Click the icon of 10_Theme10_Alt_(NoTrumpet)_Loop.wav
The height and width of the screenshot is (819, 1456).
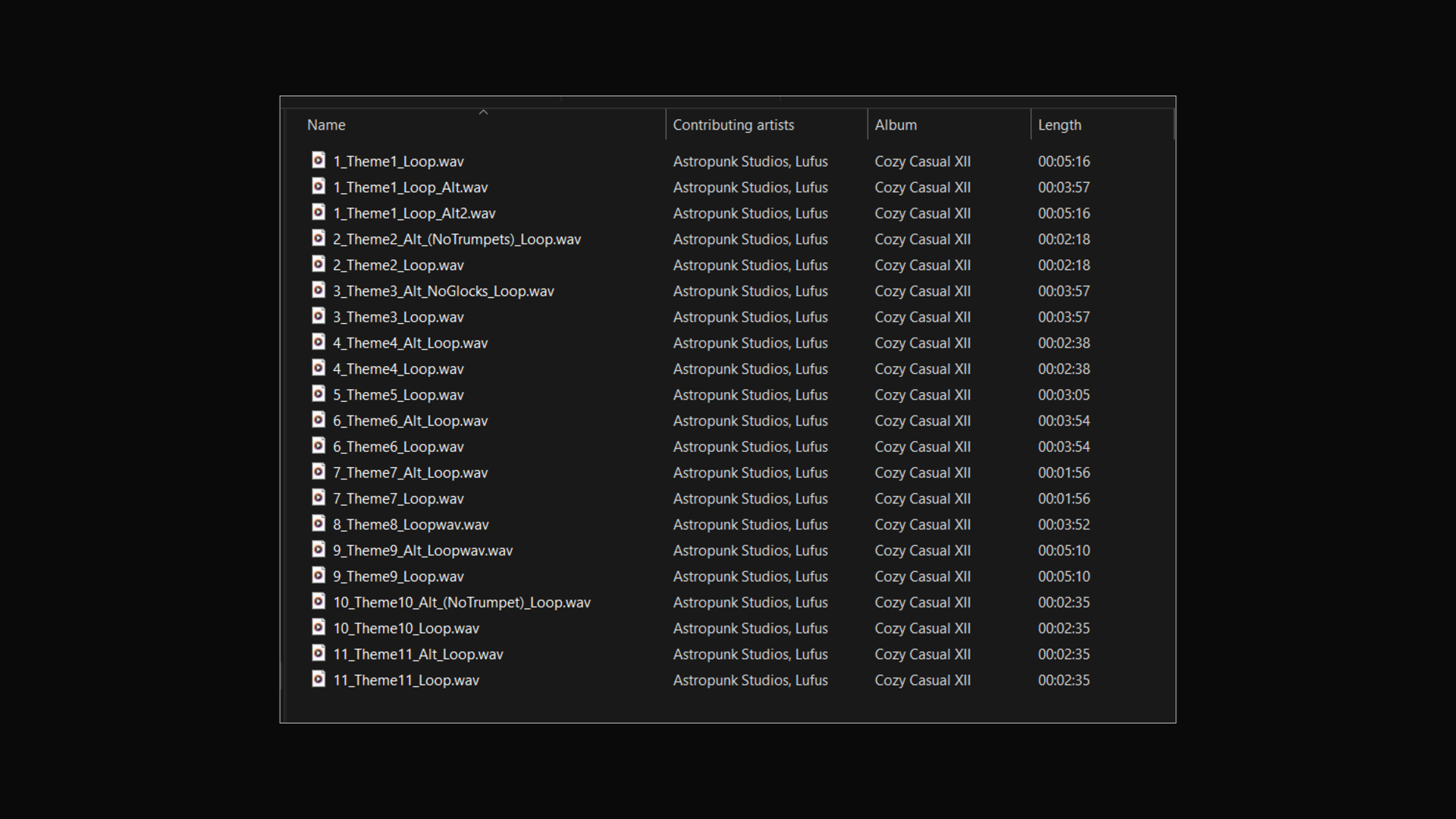point(318,601)
